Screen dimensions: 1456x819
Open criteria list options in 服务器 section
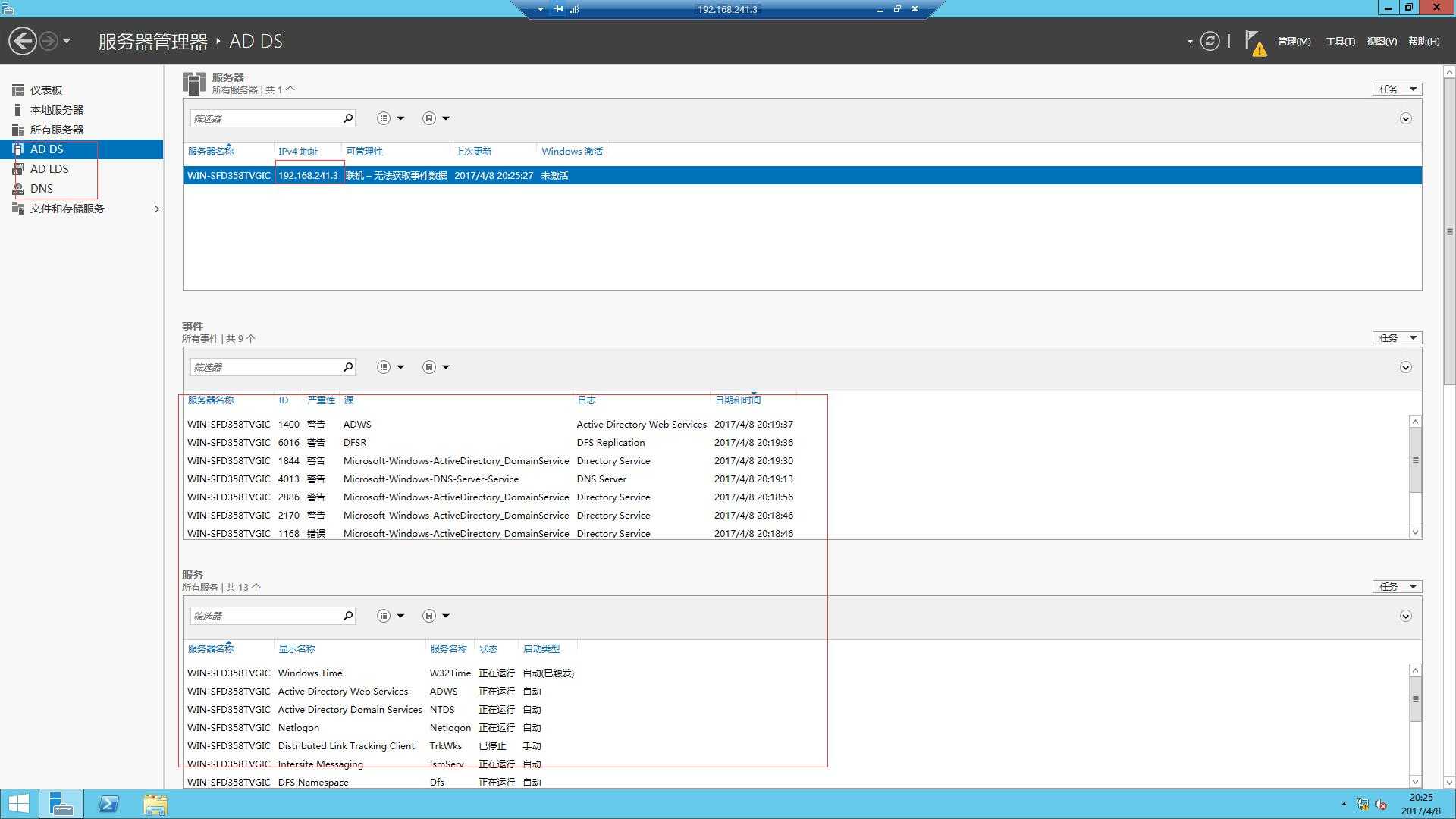click(391, 118)
